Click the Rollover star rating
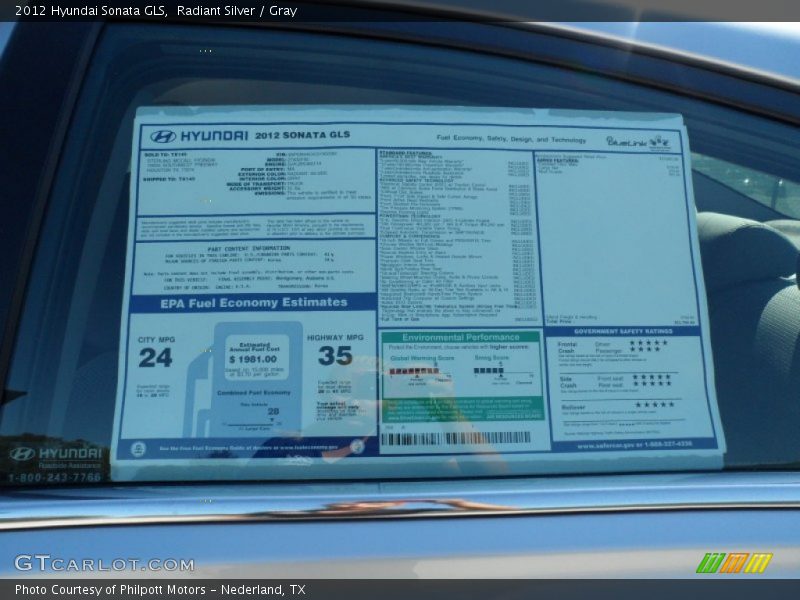This screenshot has height=600, width=800. pyautogui.click(x=655, y=405)
